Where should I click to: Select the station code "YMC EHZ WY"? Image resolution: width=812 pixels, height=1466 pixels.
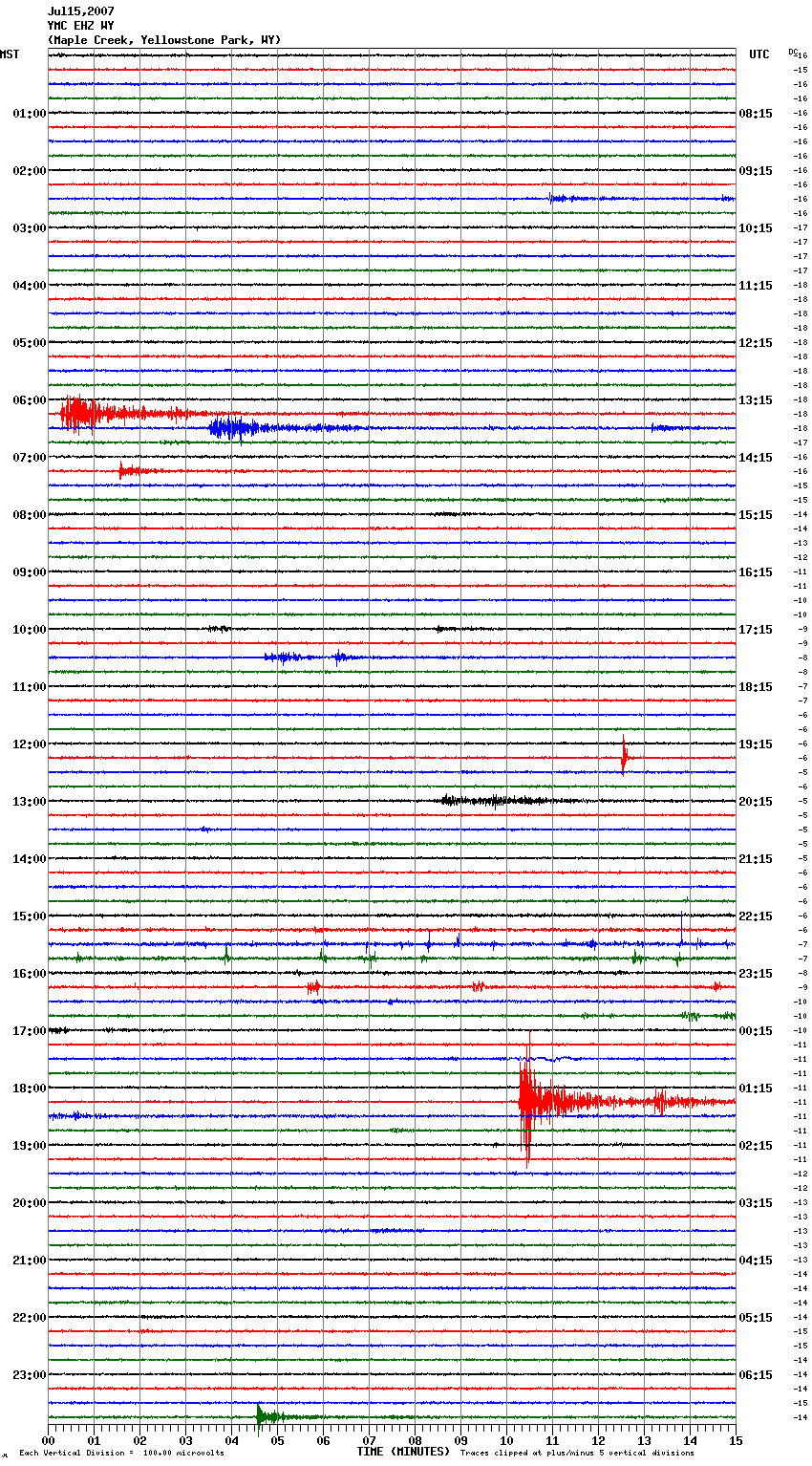[x=80, y=26]
